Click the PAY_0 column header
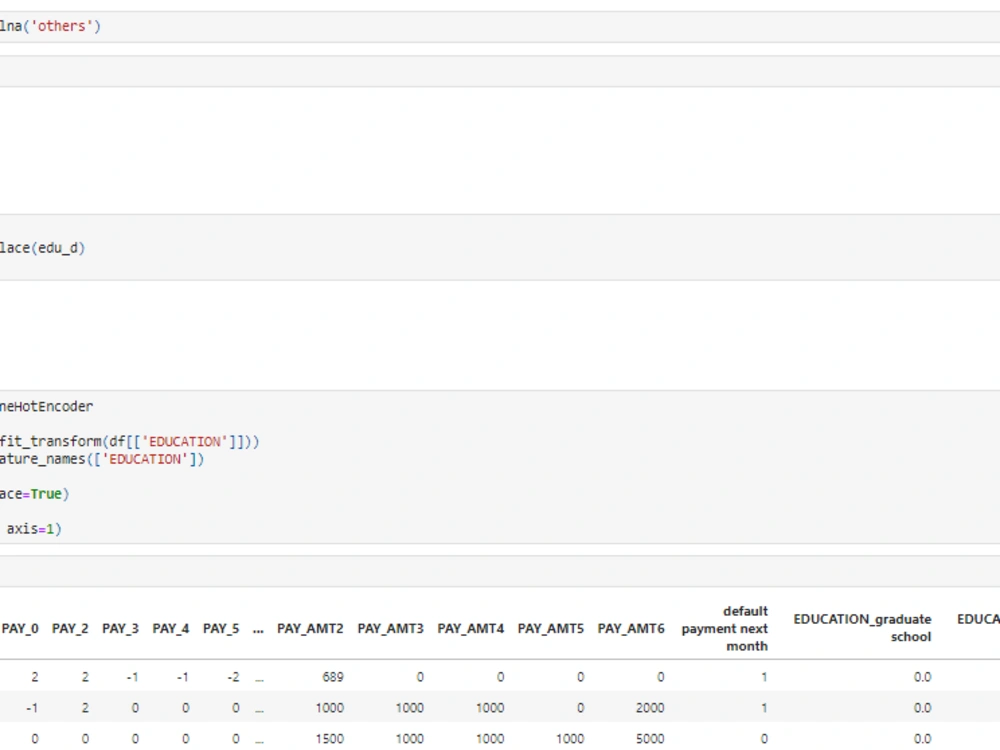 click(x=20, y=629)
